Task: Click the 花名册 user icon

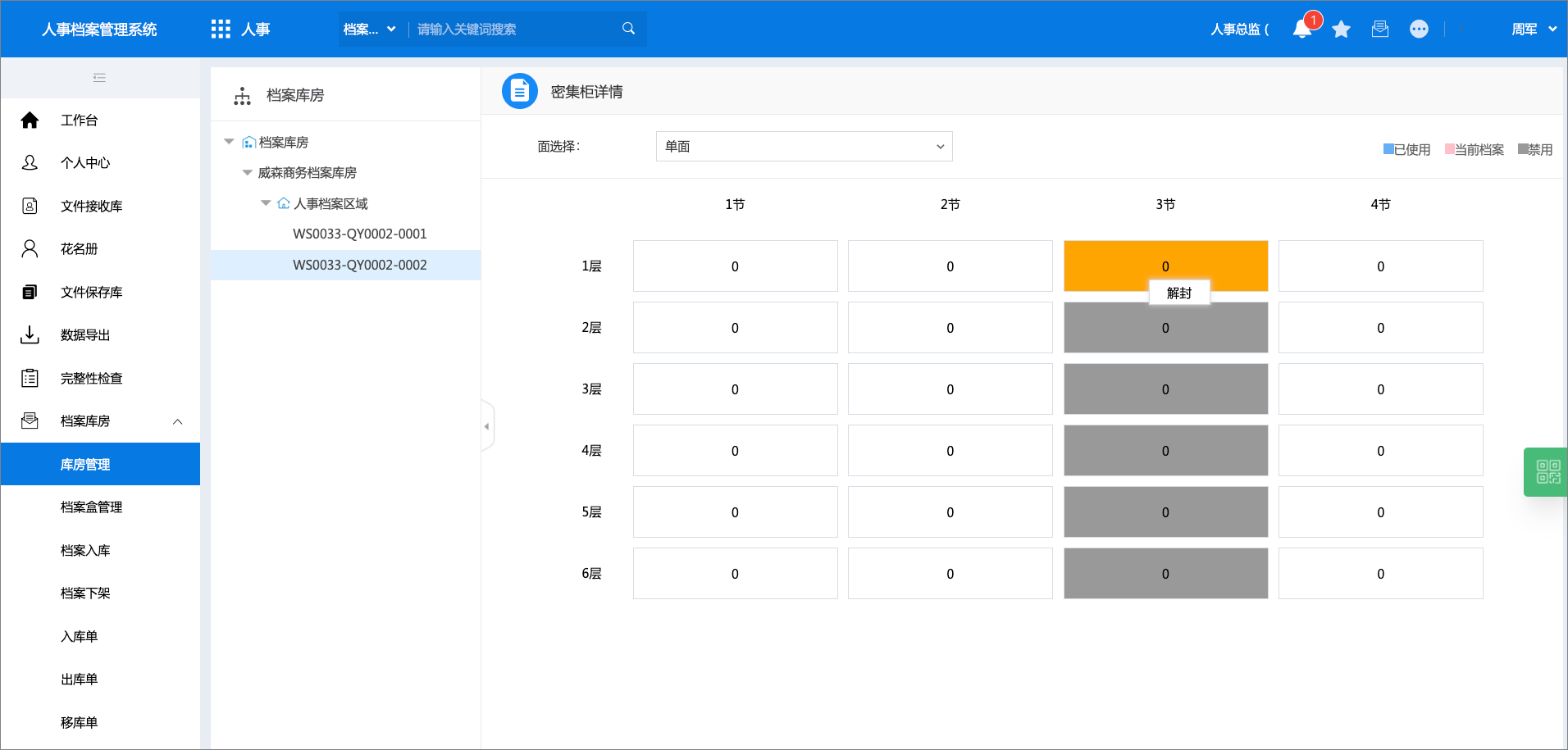Action: [30, 248]
